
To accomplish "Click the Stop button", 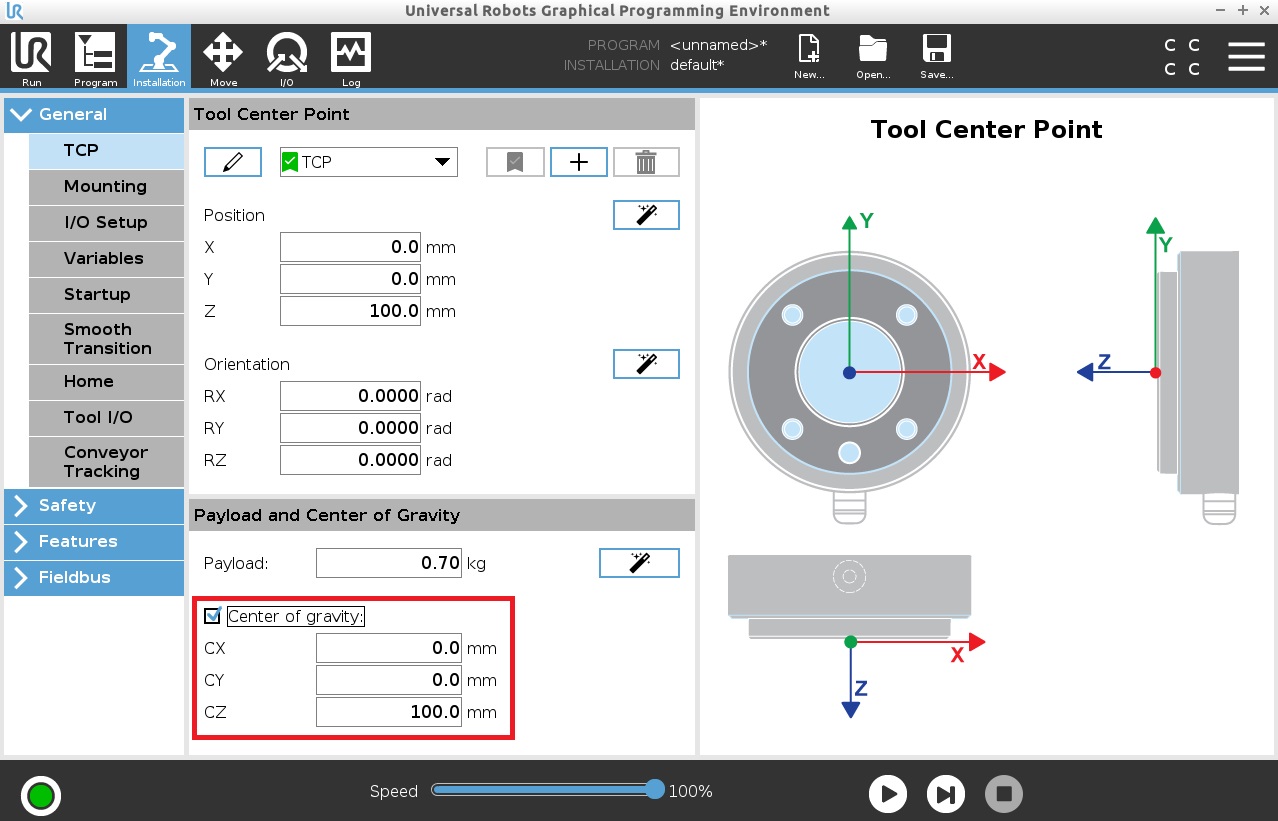I will (x=1004, y=794).
